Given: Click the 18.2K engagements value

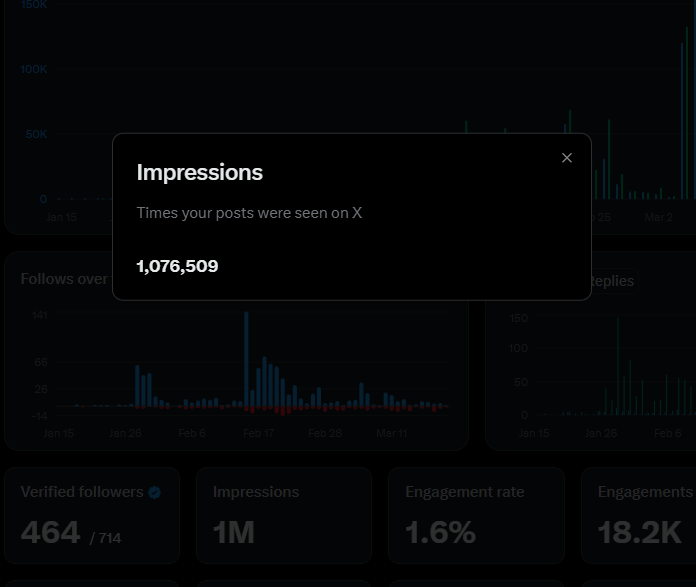Looking at the screenshot, I should click(x=640, y=532).
